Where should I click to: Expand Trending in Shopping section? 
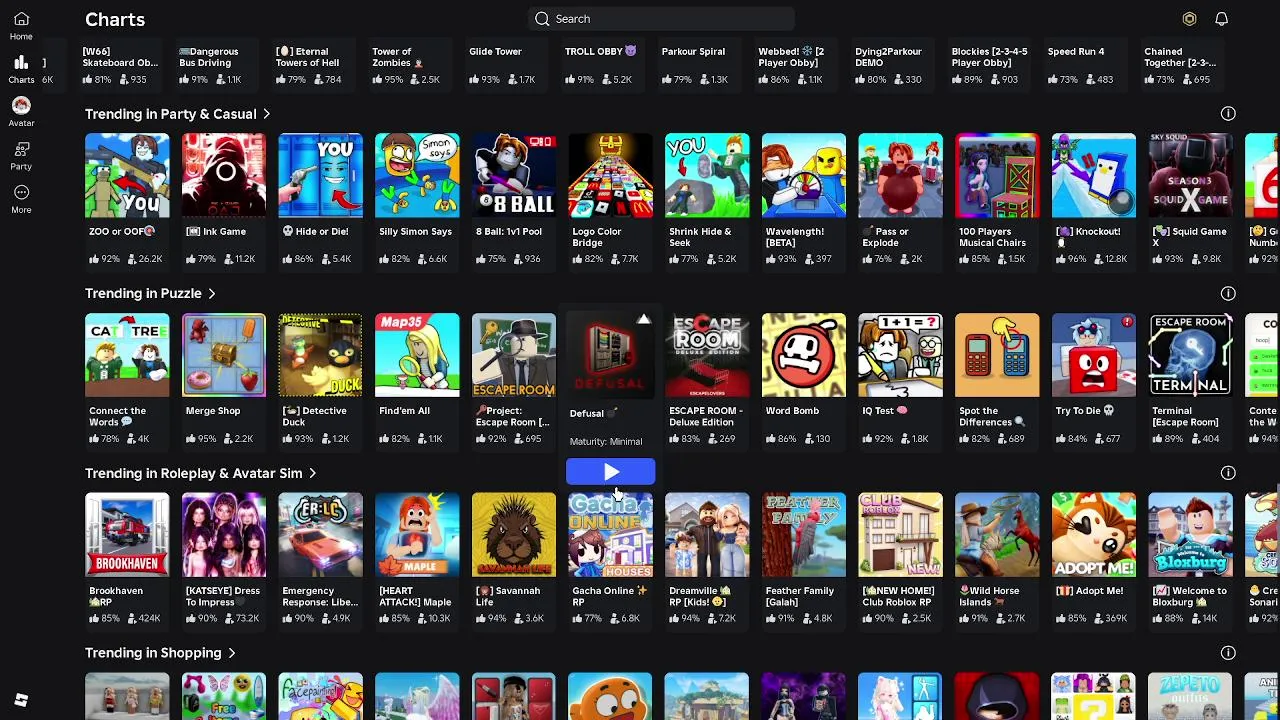coord(160,653)
